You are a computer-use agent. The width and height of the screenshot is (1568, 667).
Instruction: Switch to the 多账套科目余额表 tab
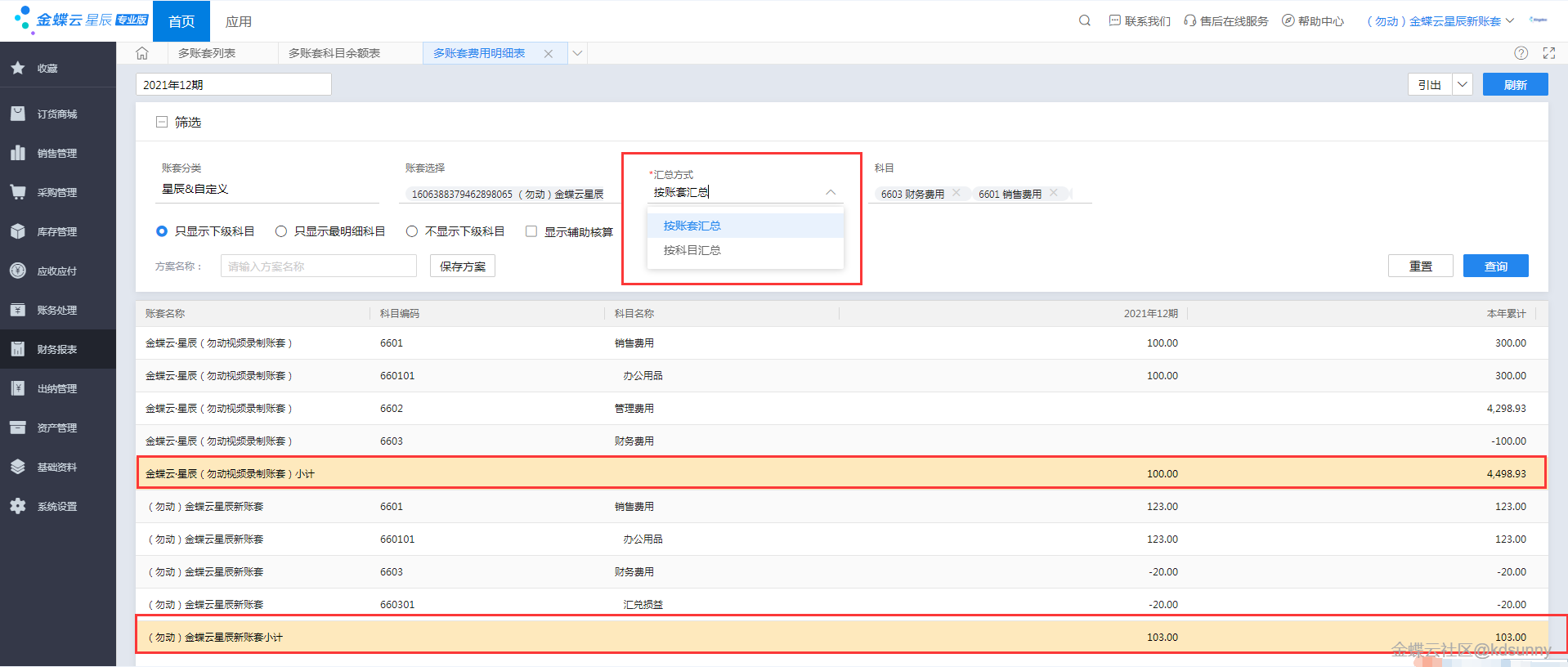click(x=334, y=53)
